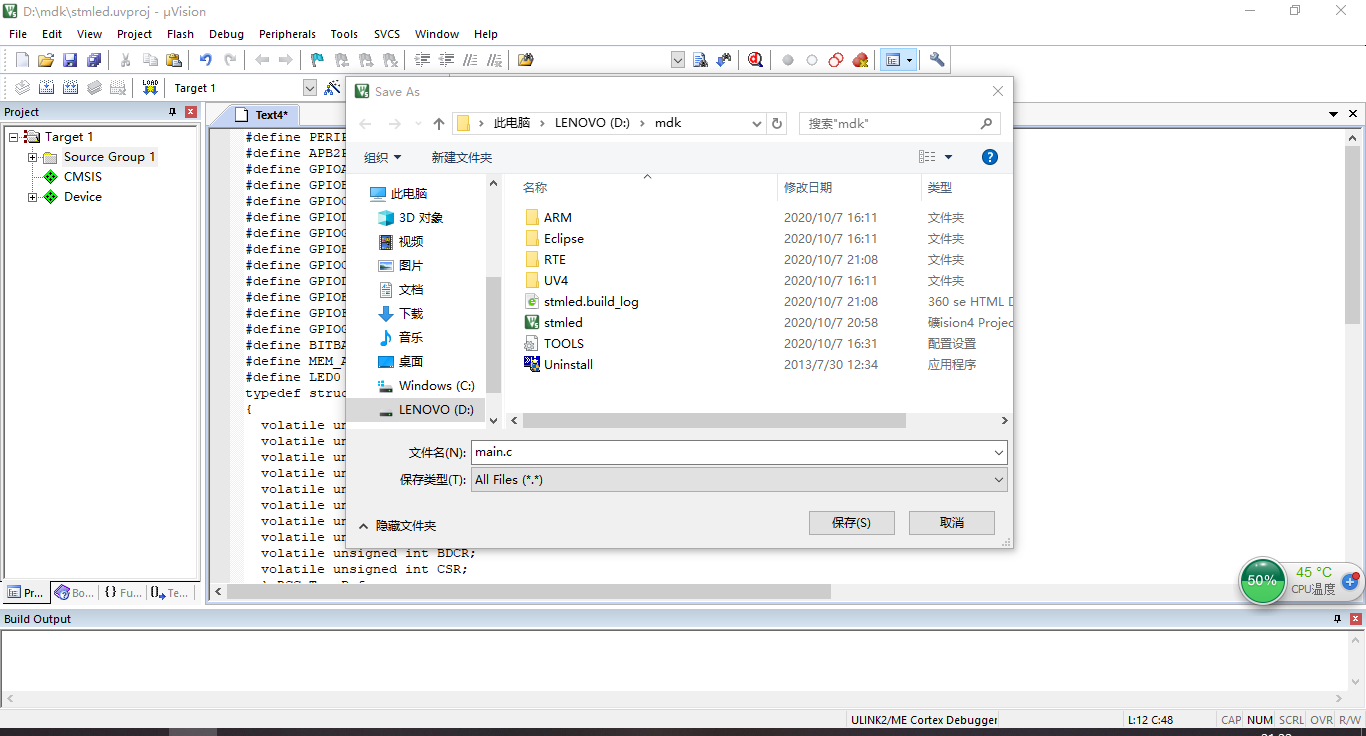
Task: Click the Cut scissors icon
Action: pos(126,60)
